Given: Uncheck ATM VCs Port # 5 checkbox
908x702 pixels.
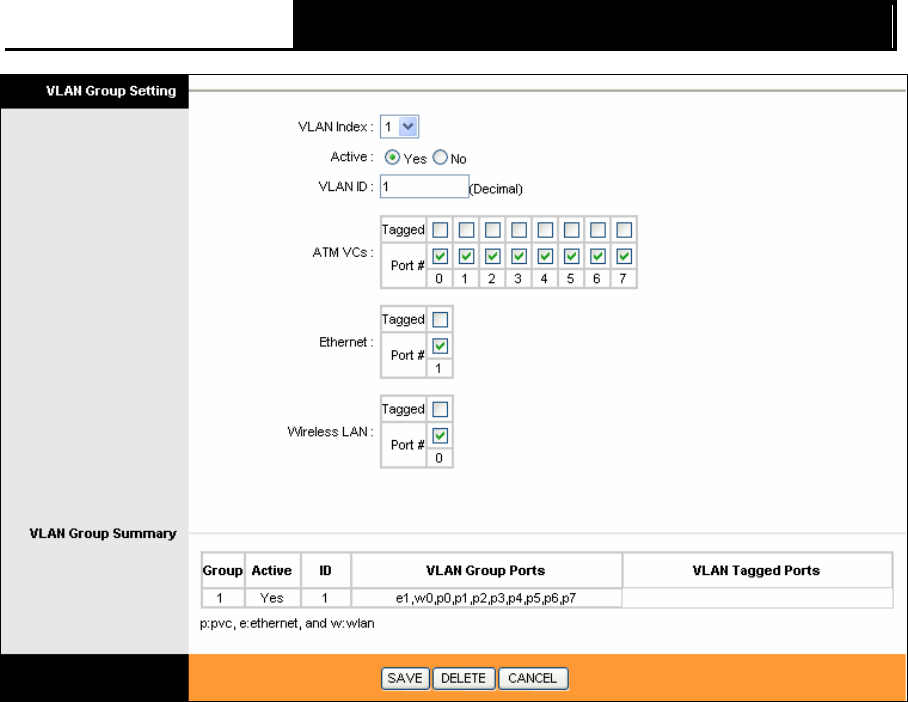Looking at the screenshot, I should pyautogui.click(x=572, y=256).
